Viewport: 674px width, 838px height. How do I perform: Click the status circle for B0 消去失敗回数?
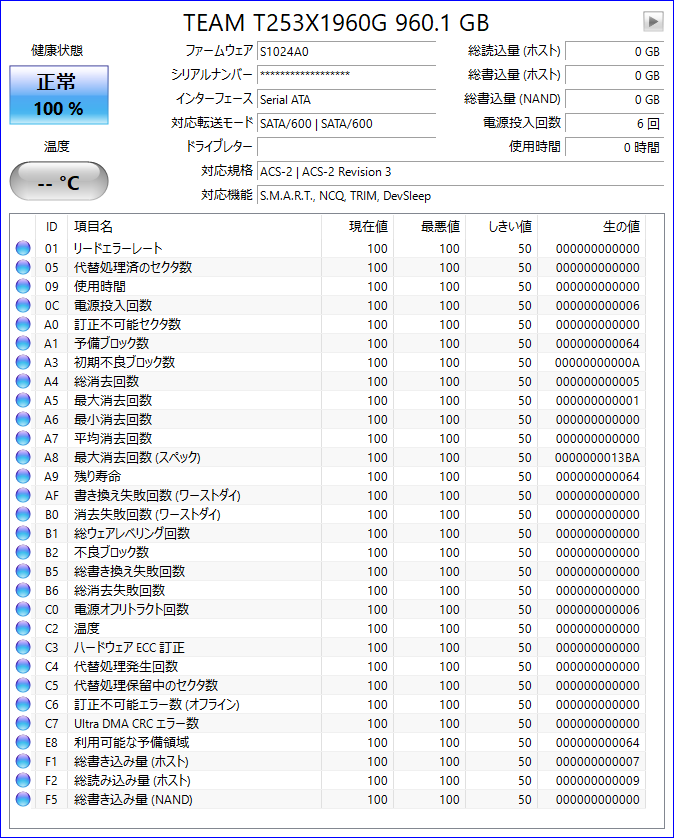(x=23, y=514)
